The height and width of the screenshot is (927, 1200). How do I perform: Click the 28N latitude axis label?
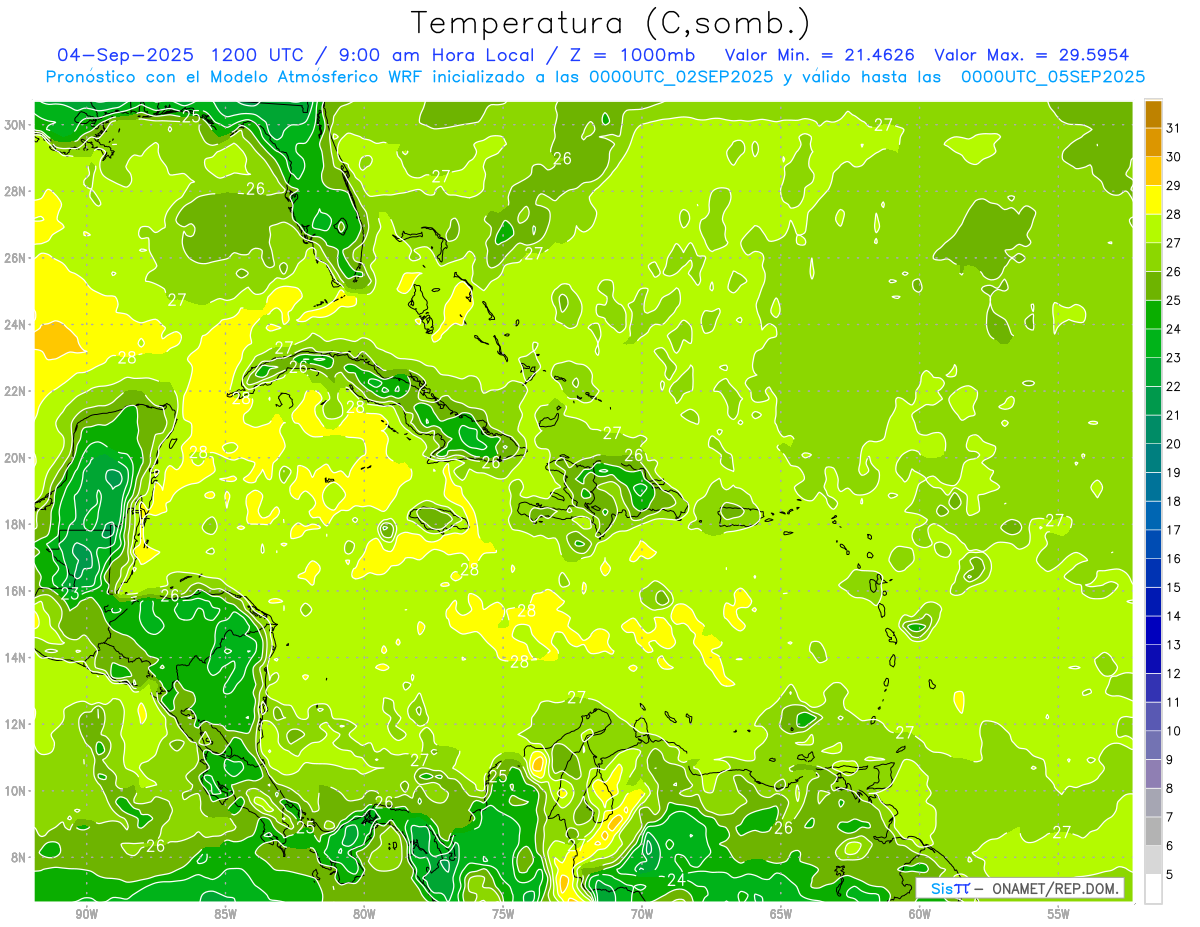point(15,191)
